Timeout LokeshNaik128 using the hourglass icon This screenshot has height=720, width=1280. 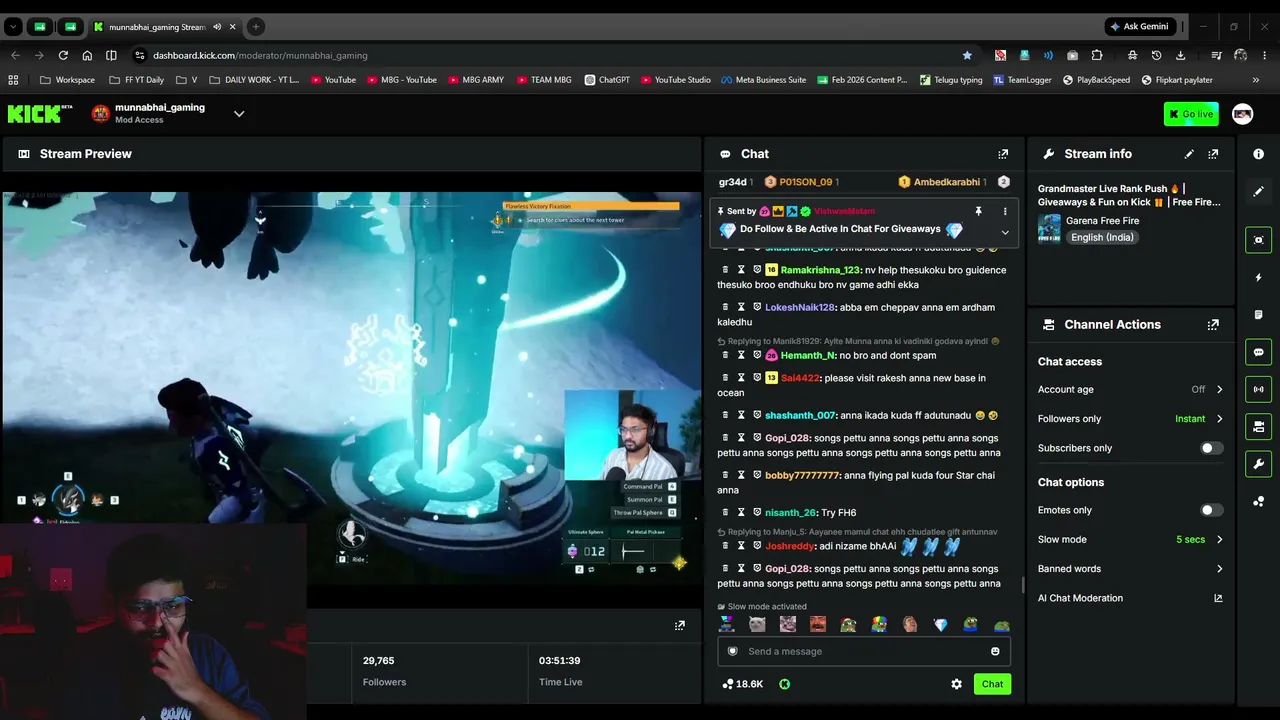(742, 307)
